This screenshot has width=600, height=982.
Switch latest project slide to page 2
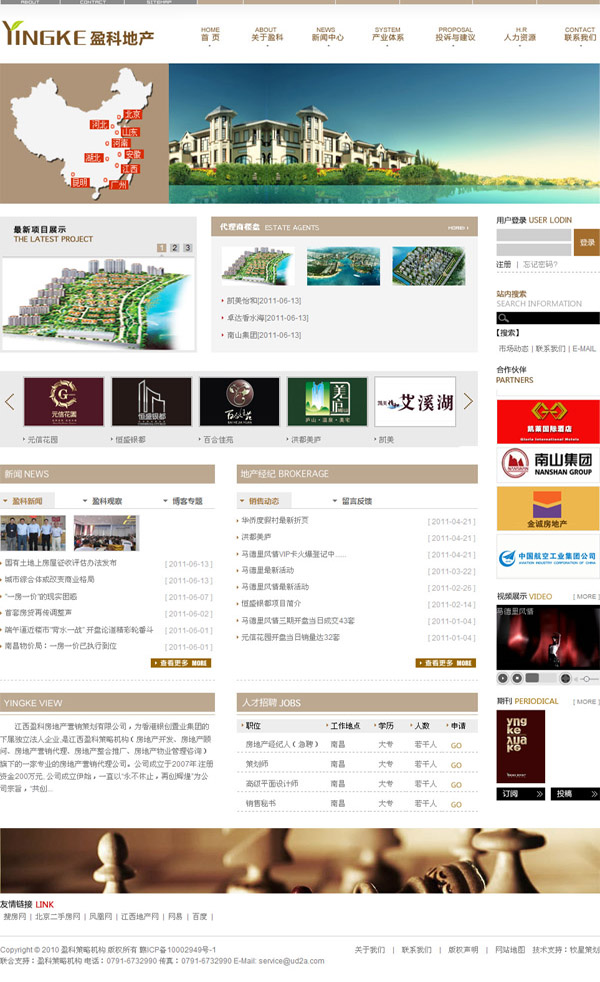(175, 248)
